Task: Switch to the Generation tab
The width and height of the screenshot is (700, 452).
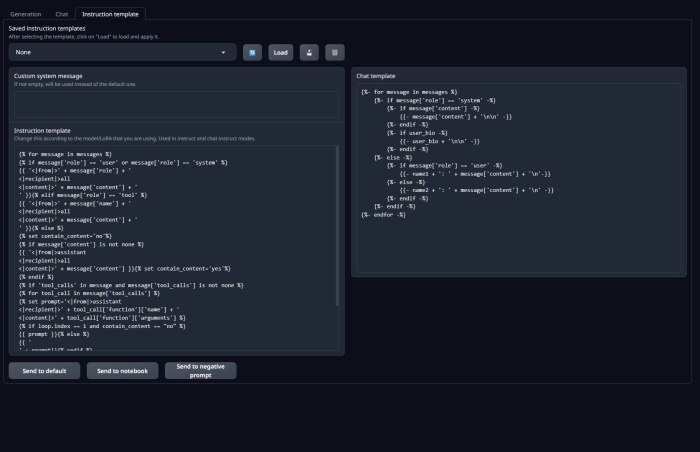Action: click(26, 14)
